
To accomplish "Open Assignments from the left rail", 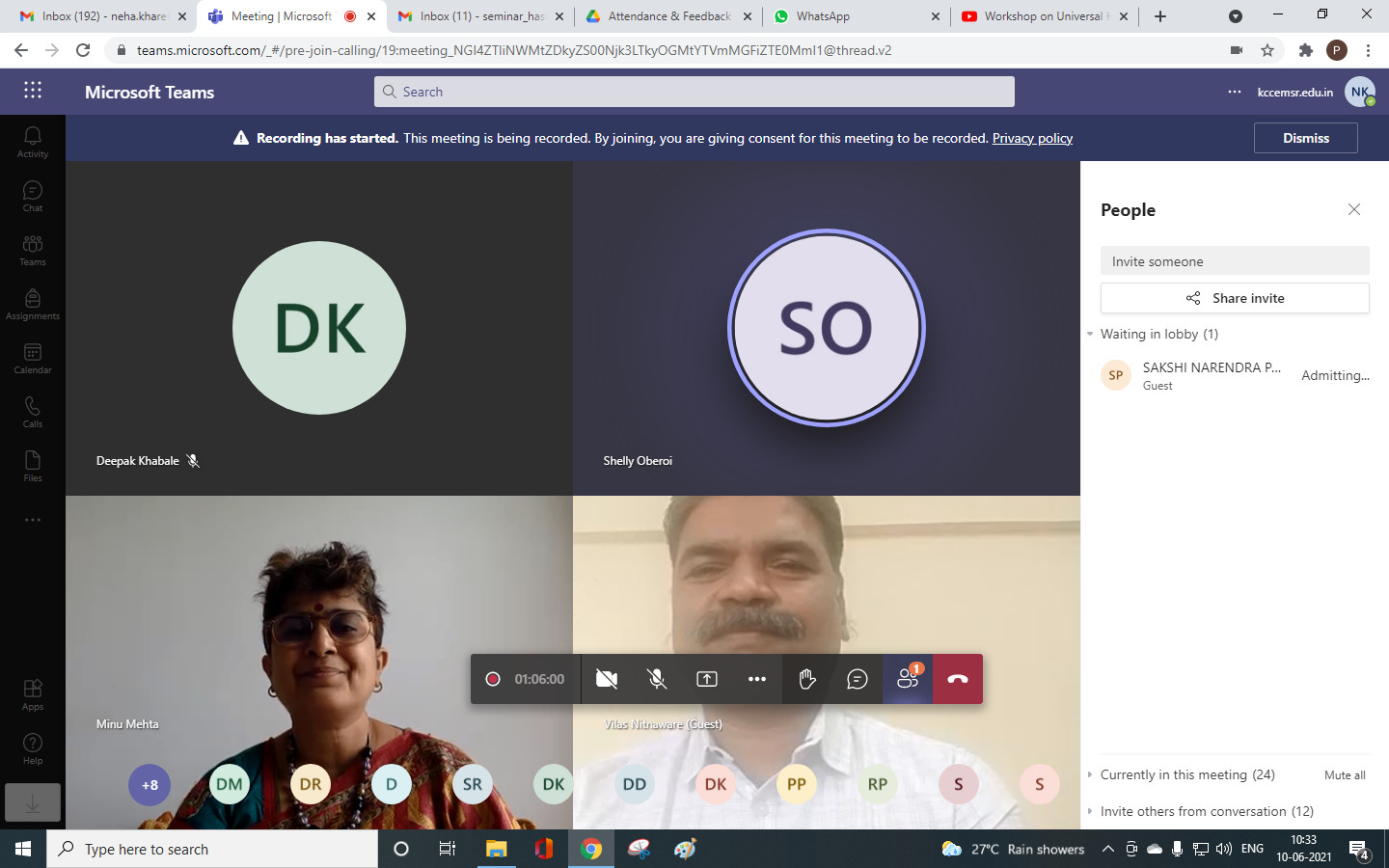I will click(32, 304).
